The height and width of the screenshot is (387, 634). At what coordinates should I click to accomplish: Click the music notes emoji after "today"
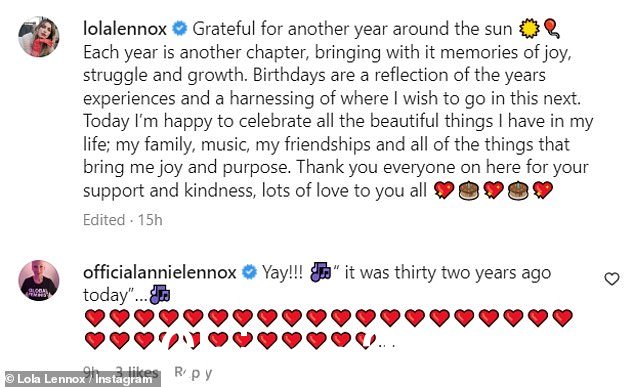pos(160,295)
